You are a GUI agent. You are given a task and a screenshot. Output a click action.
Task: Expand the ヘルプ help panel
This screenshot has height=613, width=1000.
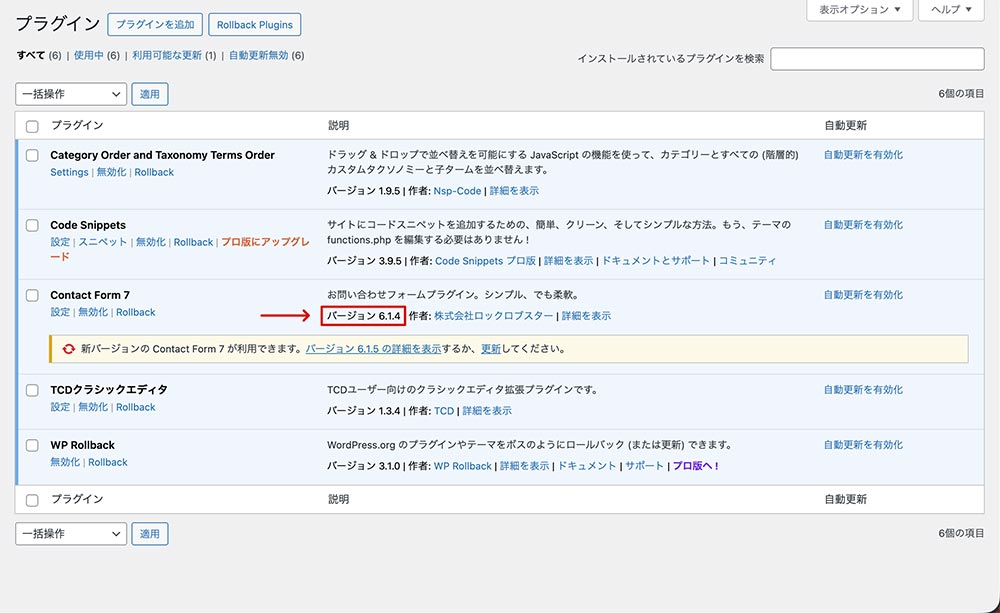click(951, 10)
